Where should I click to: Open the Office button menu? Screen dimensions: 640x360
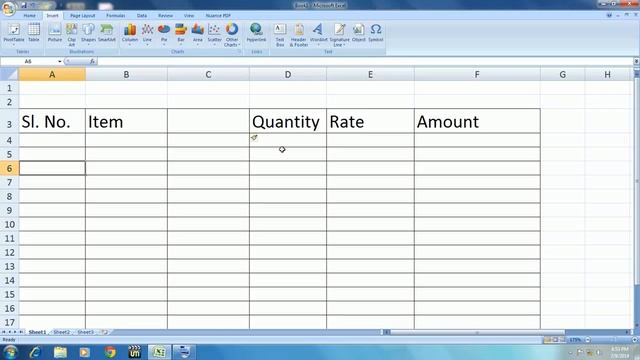tap(8, 8)
